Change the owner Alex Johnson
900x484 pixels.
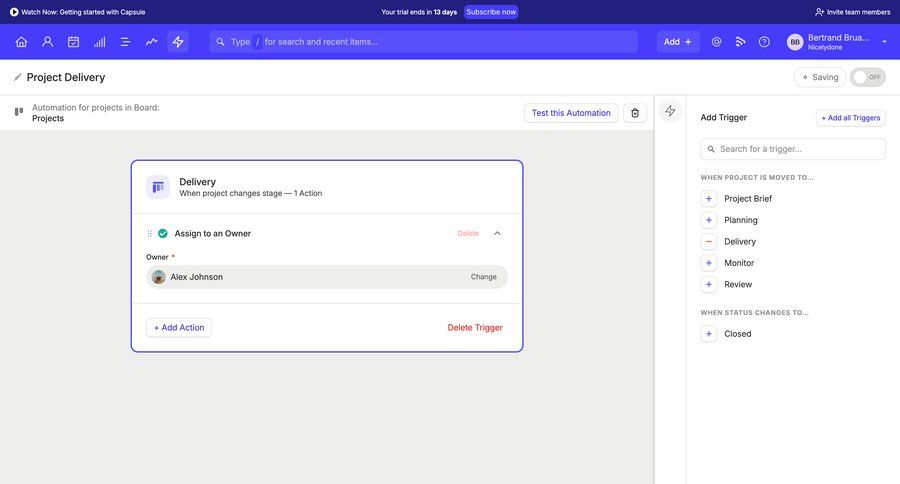point(483,277)
